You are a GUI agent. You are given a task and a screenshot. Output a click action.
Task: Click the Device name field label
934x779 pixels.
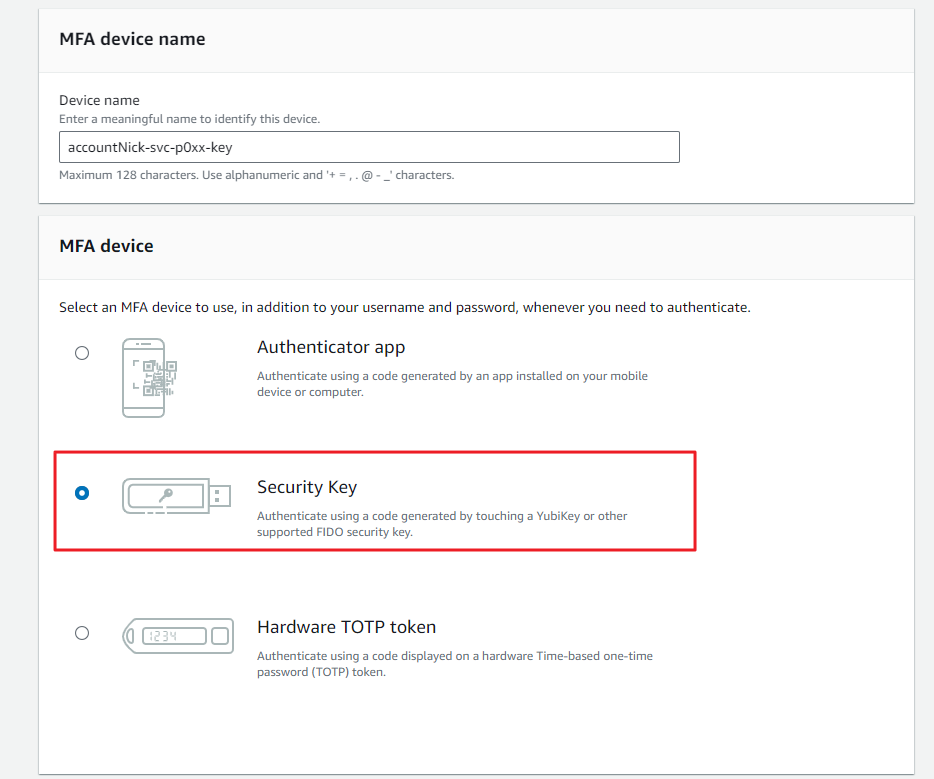tap(99, 100)
